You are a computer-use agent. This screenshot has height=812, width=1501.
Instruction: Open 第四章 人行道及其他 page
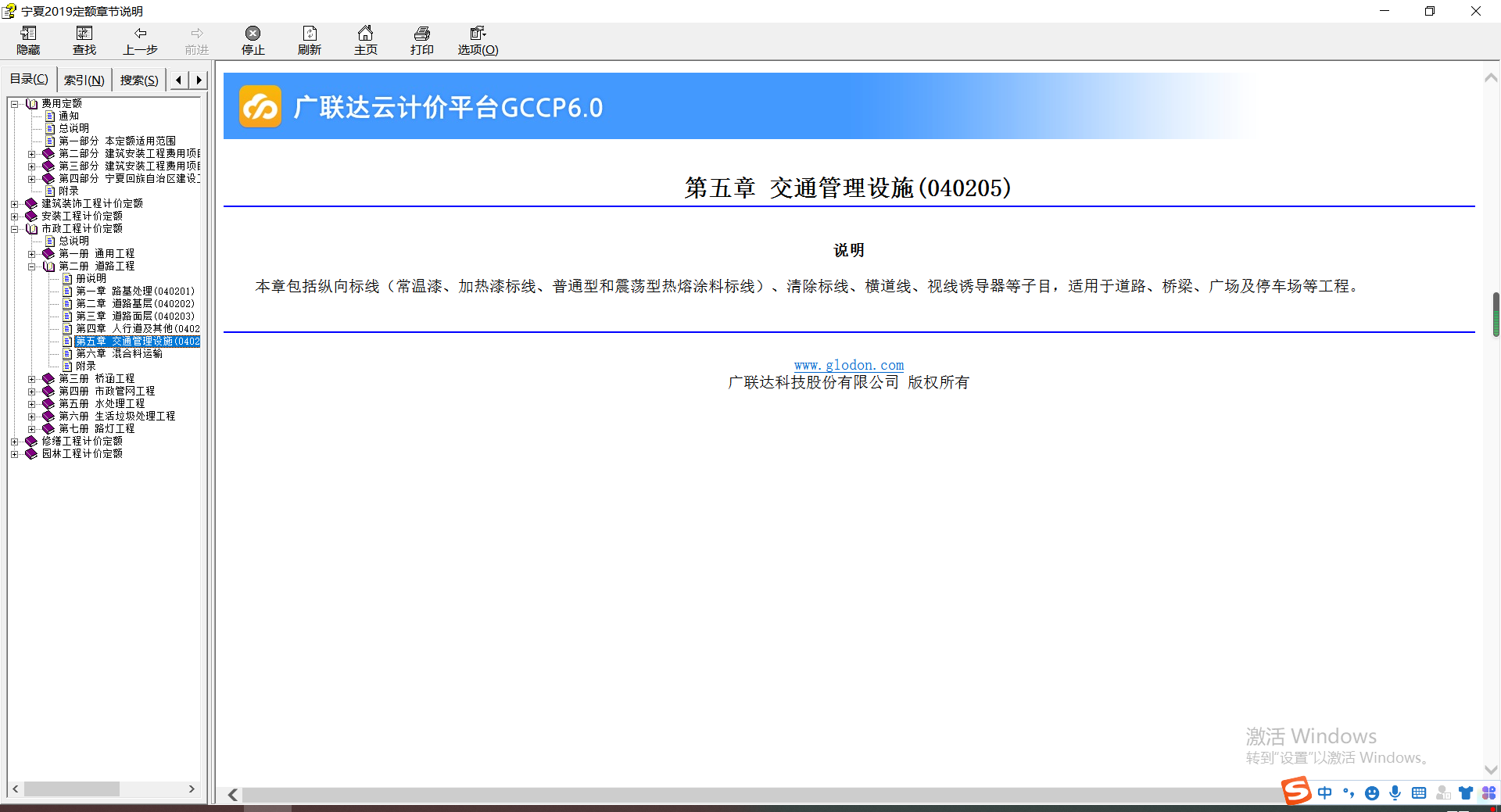[x=138, y=328]
